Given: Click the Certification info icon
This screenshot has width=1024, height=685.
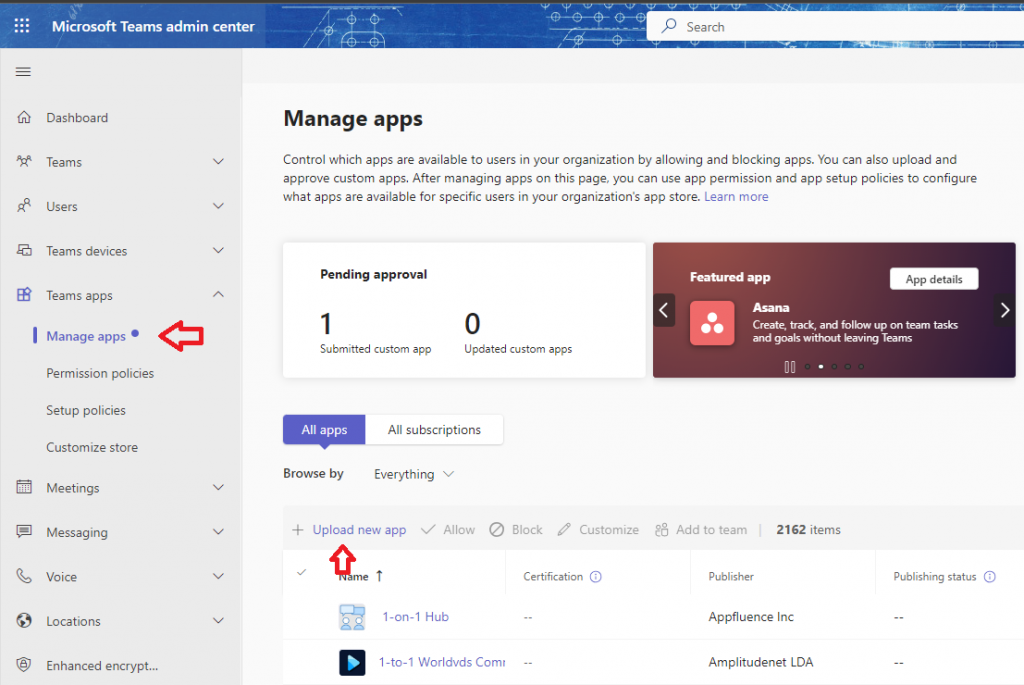Looking at the screenshot, I should click(596, 577).
